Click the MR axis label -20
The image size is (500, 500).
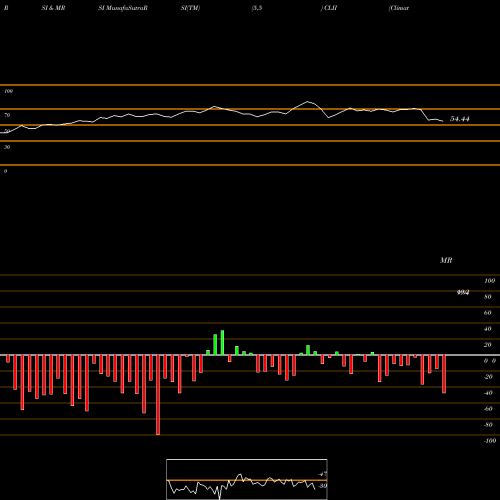(x=488, y=377)
